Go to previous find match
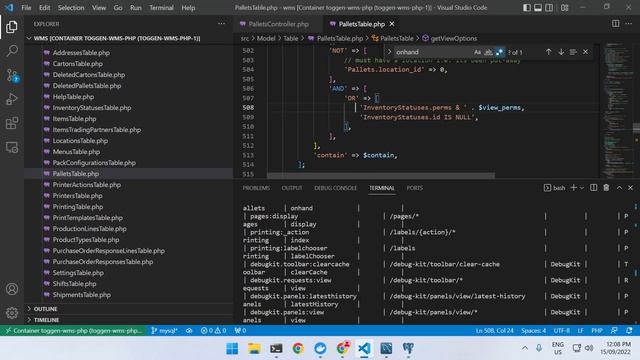The height and width of the screenshot is (360, 640). pos(549,52)
